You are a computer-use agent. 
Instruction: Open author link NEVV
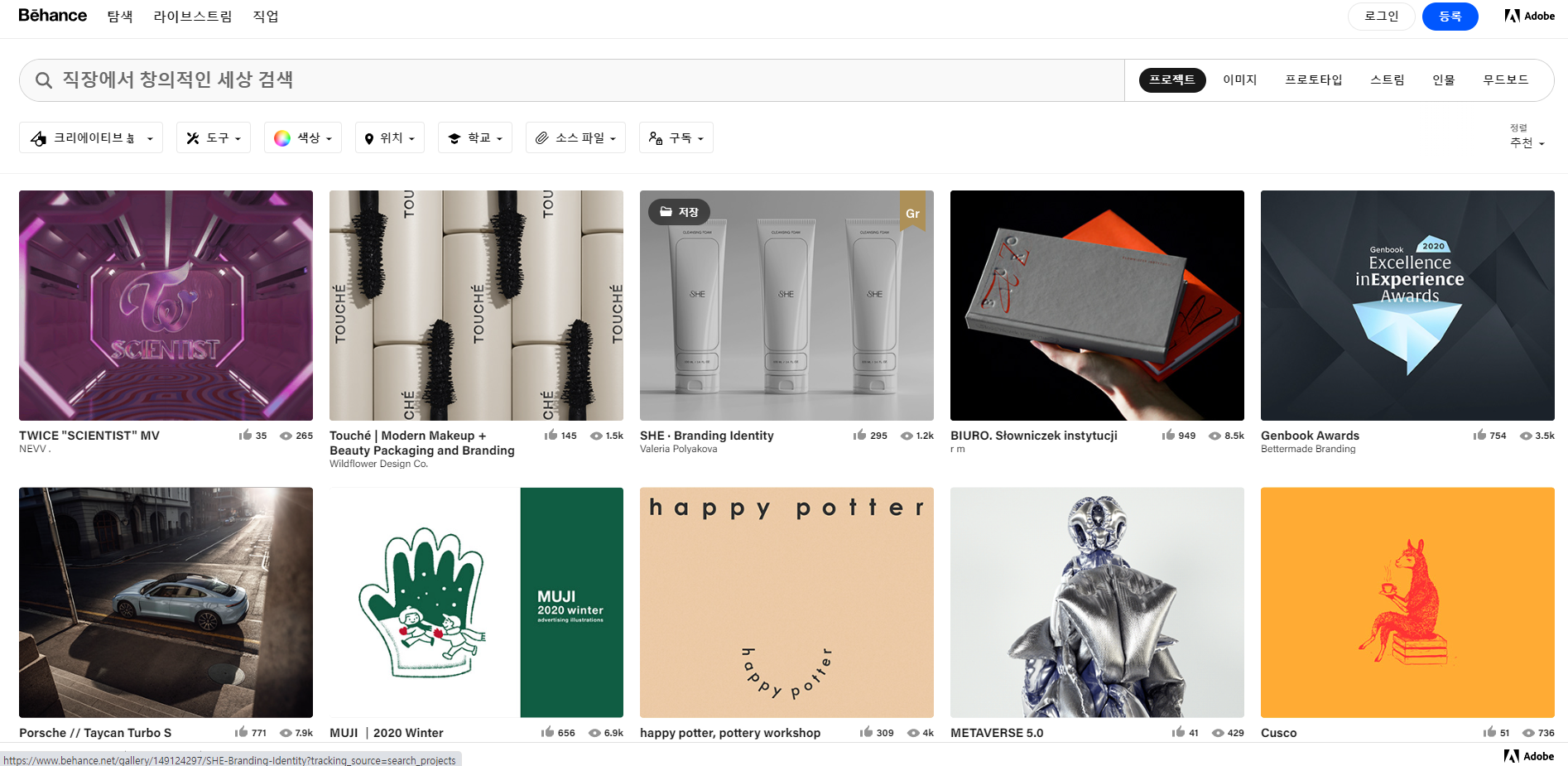[x=35, y=449]
